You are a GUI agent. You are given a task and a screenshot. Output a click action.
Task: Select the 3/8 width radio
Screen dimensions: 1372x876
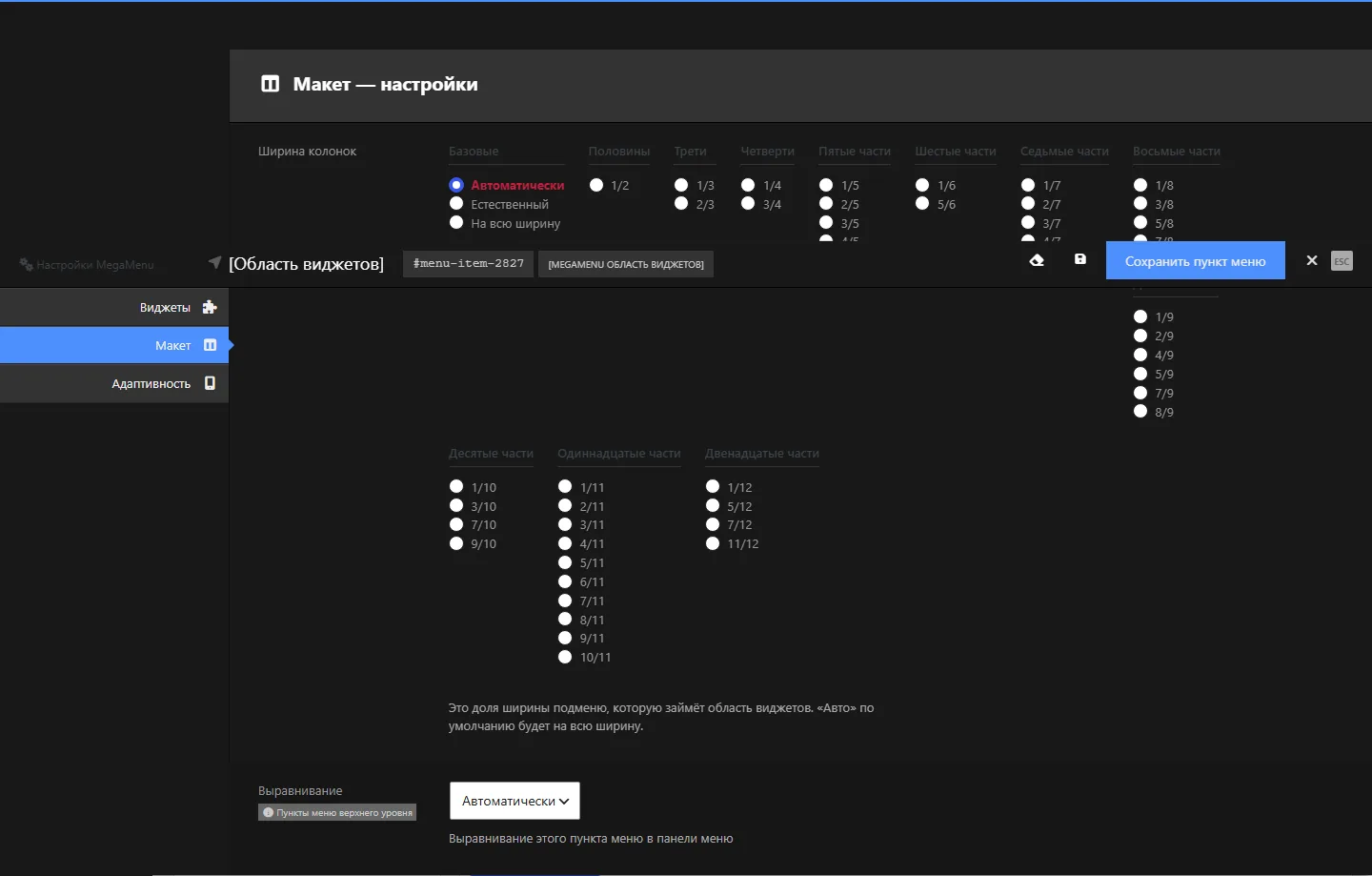(1140, 203)
